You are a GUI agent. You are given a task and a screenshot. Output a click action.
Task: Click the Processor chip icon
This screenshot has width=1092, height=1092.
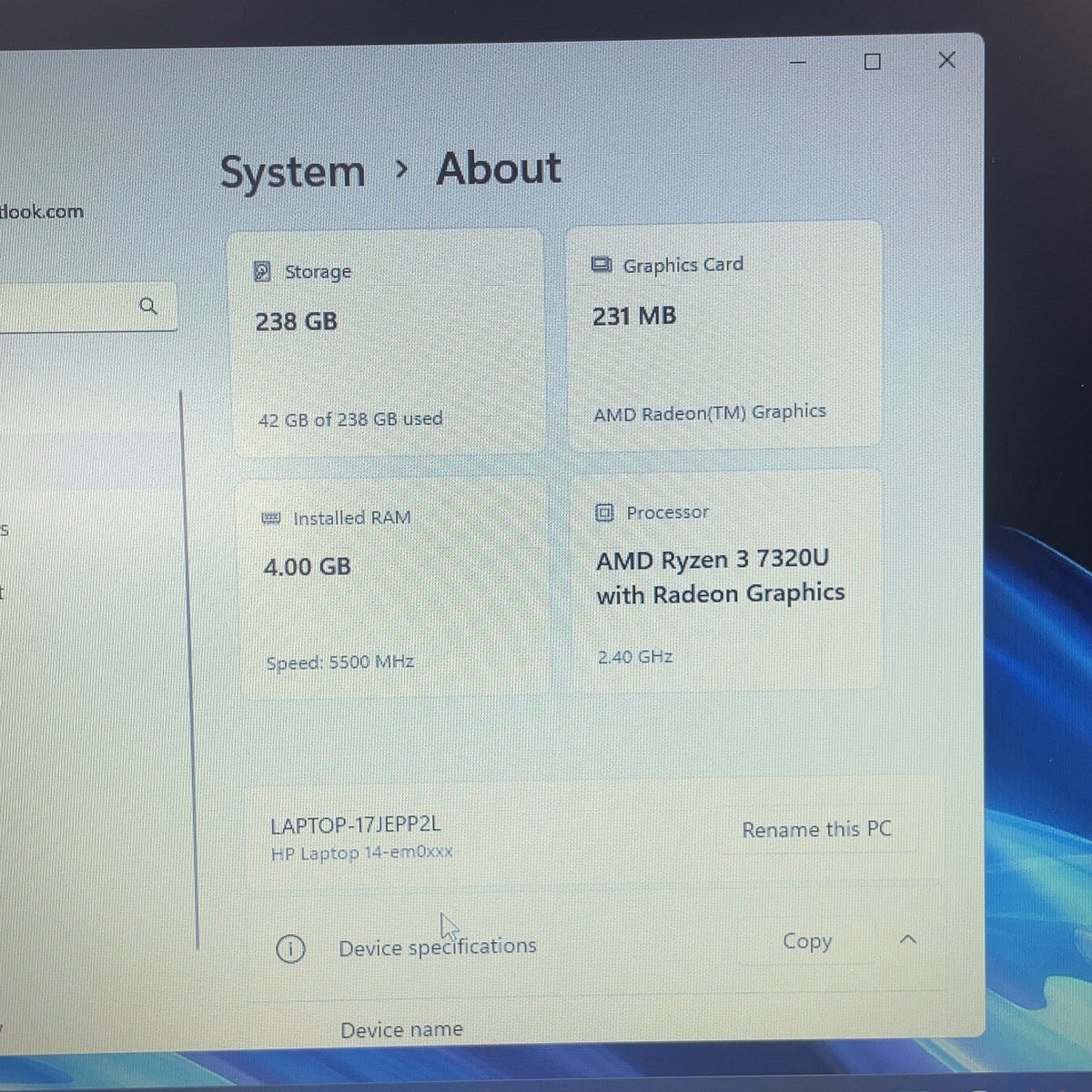coord(604,512)
